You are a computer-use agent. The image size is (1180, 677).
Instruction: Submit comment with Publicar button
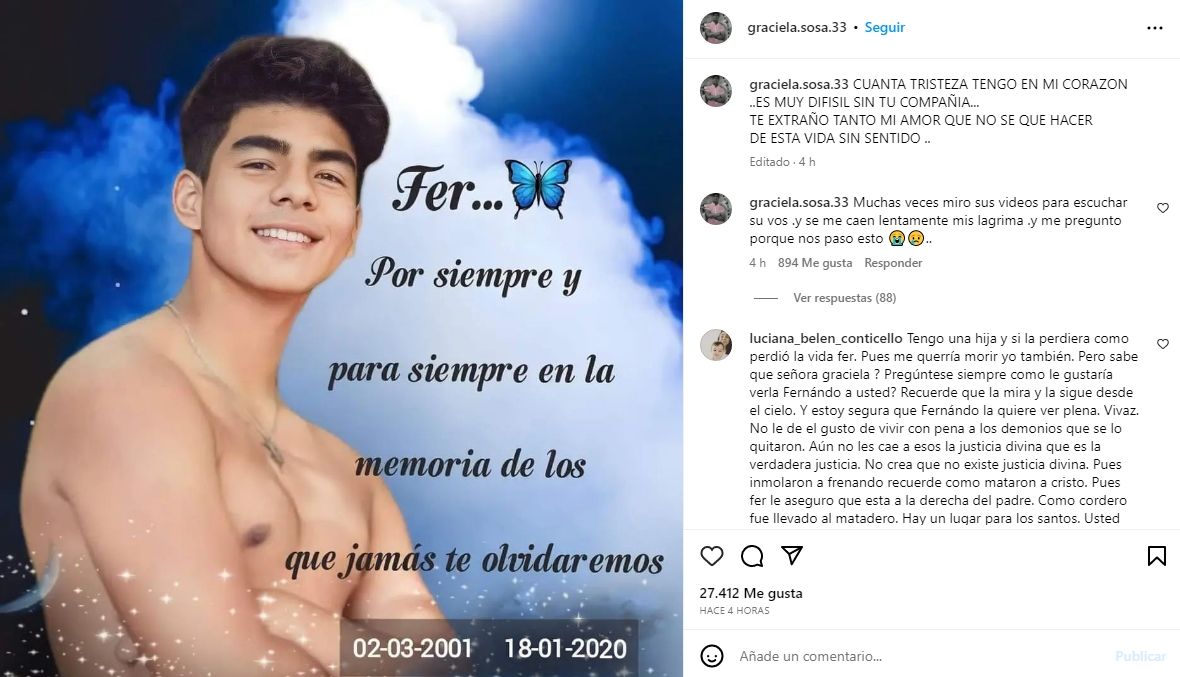click(1140, 656)
